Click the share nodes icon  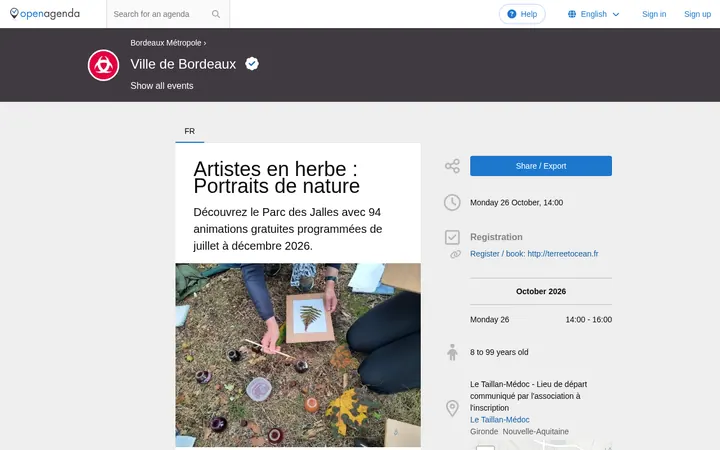click(452, 166)
